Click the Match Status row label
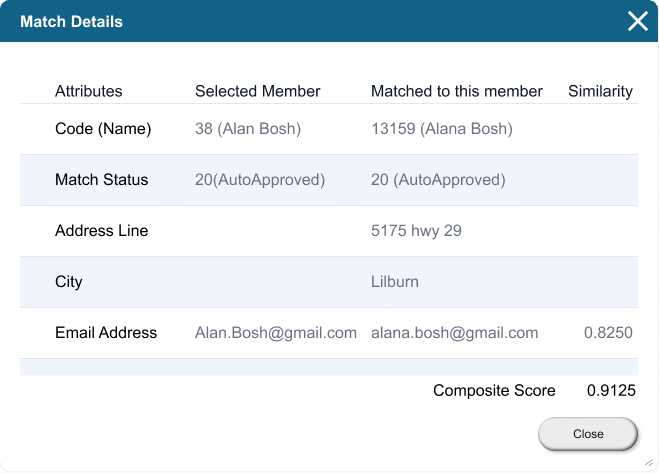Image resolution: width=659 pixels, height=473 pixels. pyautogui.click(x=102, y=180)
